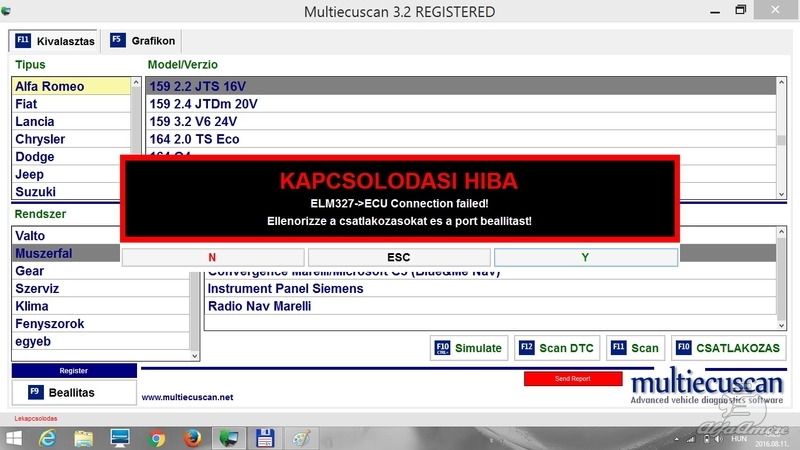Click the F11 Scan button
This screenshot has width=800, height=450.
pyautogui.click(x=636, y=348)
